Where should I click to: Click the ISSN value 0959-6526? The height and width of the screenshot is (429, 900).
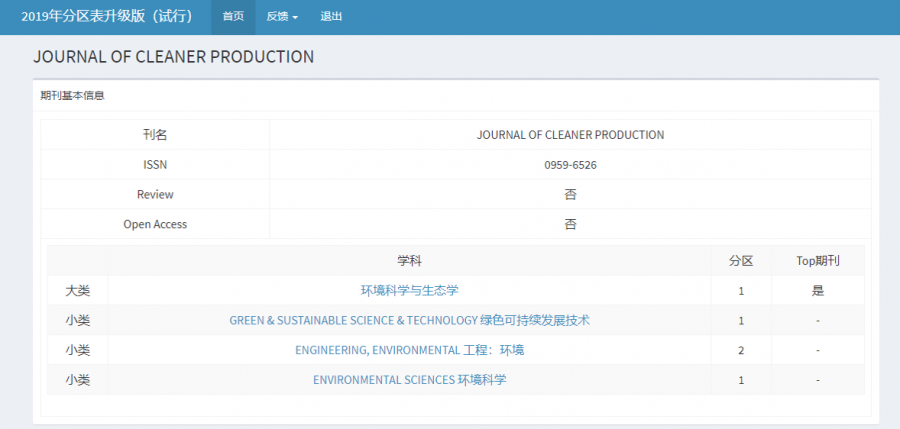(570, 165)
